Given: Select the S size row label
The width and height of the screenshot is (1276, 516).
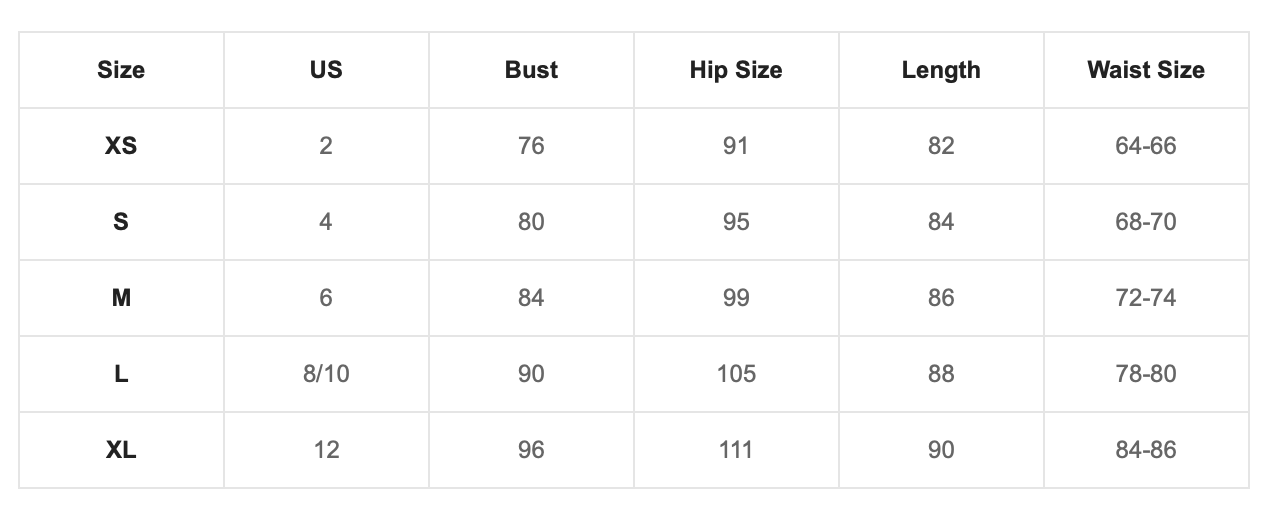Looking at the screenshot, I should pos(121,222).
